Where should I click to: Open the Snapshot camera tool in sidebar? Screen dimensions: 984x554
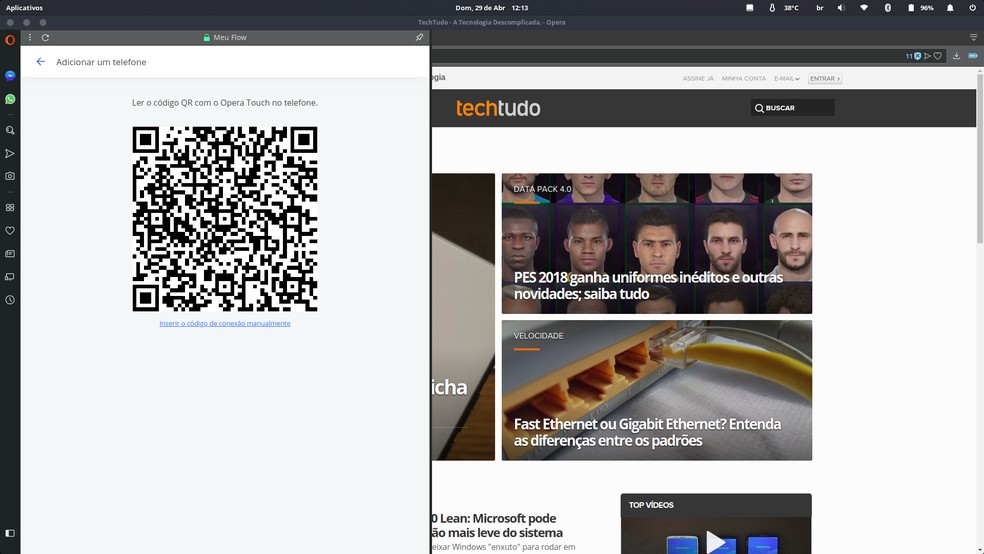(10, 176)
